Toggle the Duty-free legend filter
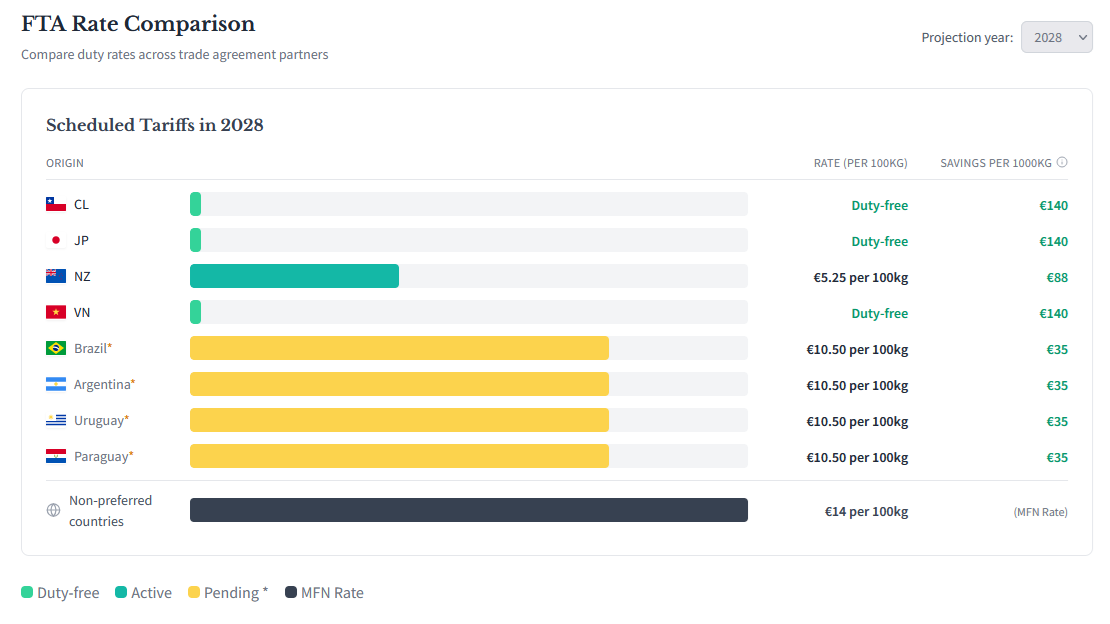 (60, 592)
